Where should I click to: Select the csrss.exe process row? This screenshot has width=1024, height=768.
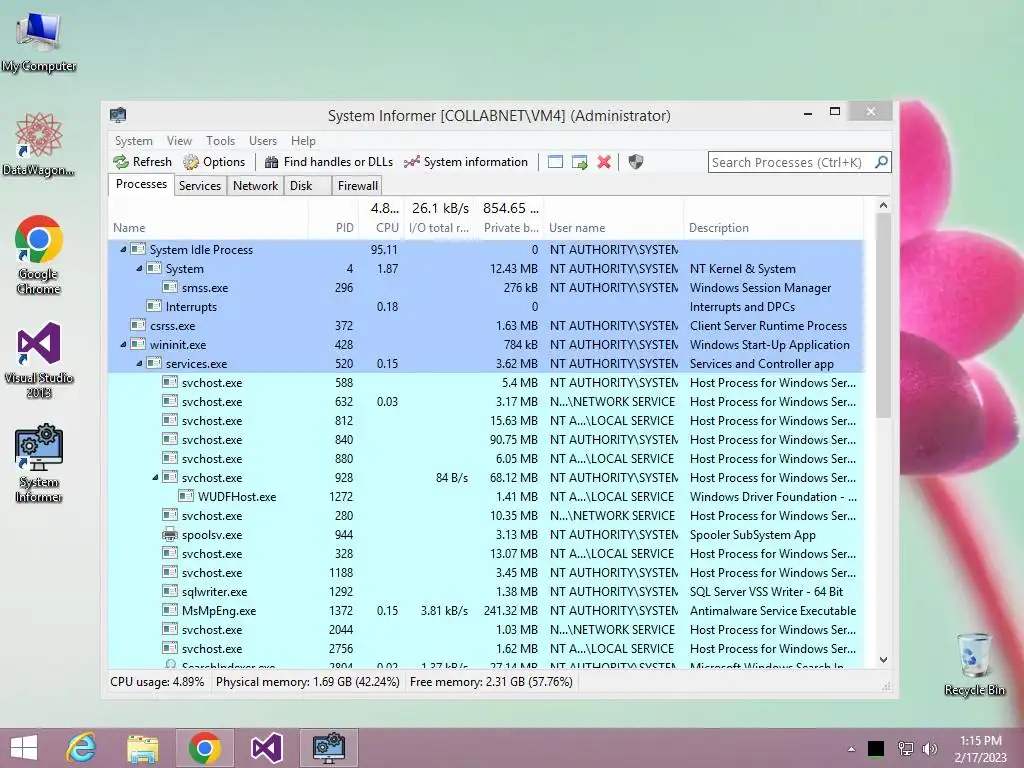[486, 325]
